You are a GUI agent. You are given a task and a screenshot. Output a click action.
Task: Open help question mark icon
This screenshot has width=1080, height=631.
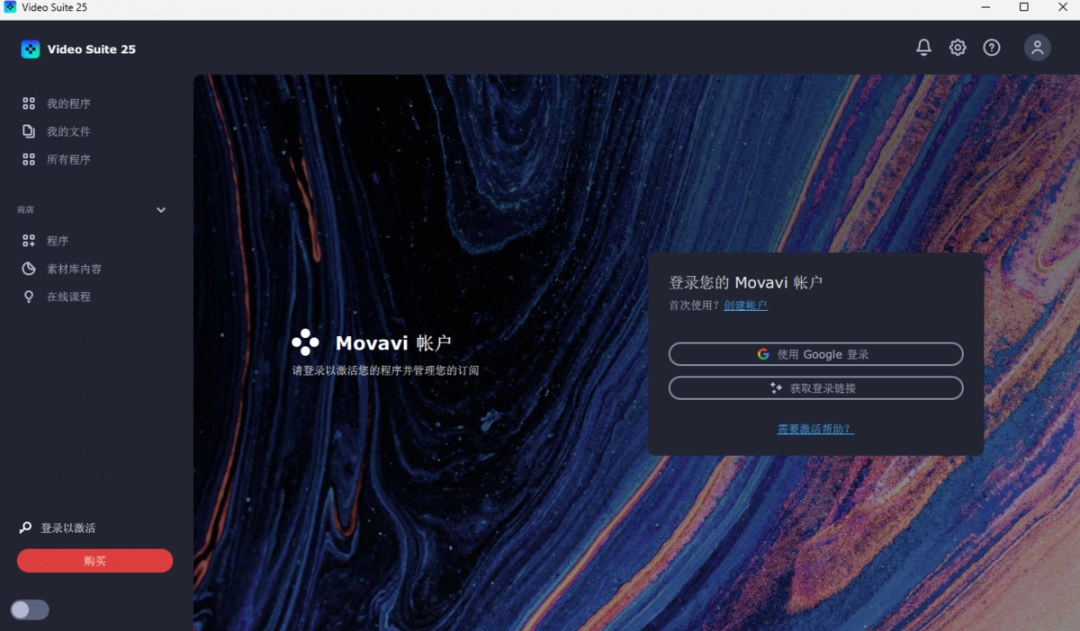coord(991,48)
